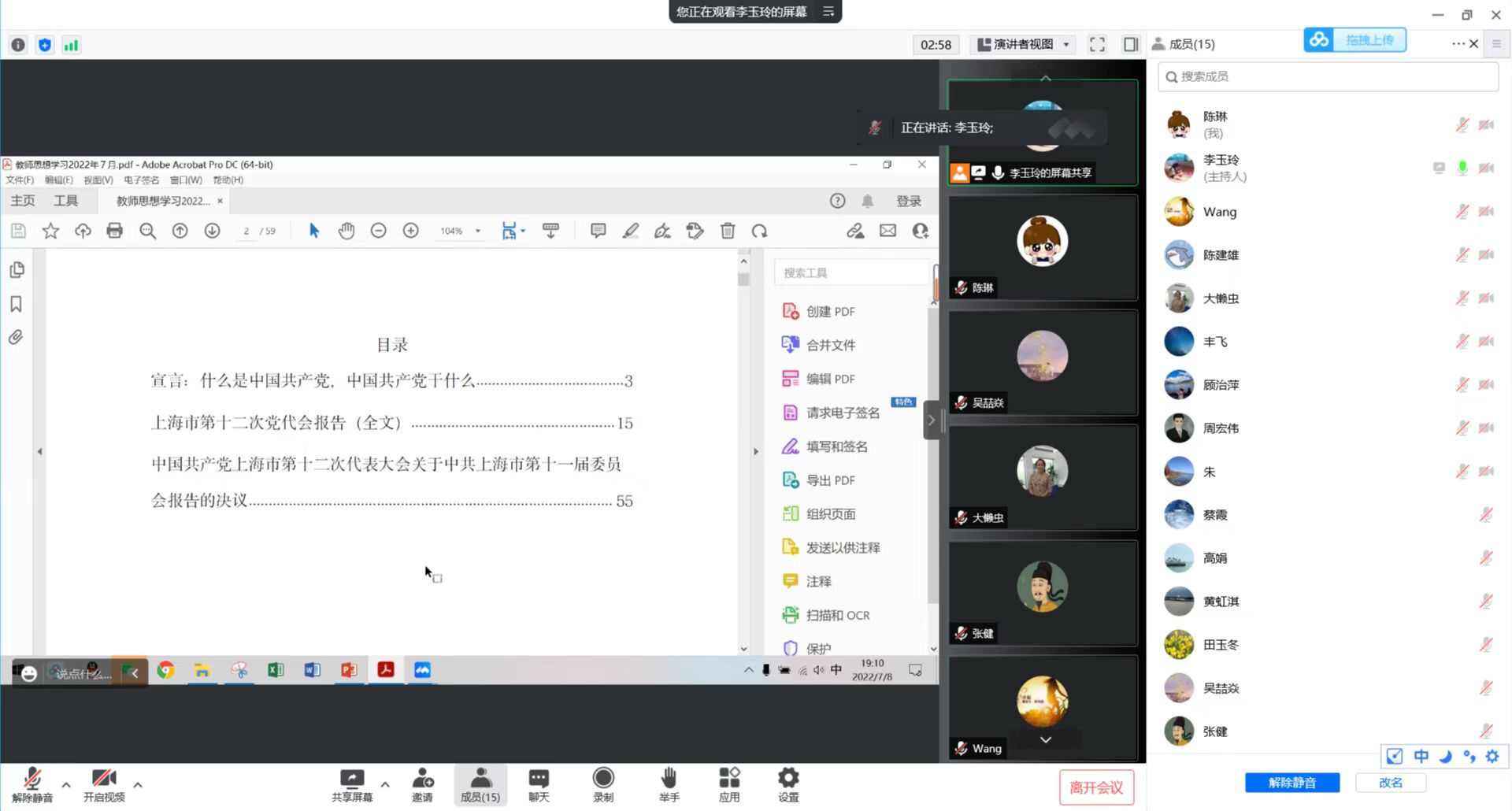Screen dimensions: 1512x811
Task: Click the 举手 raise hand icon
Action: click(669, 785)
